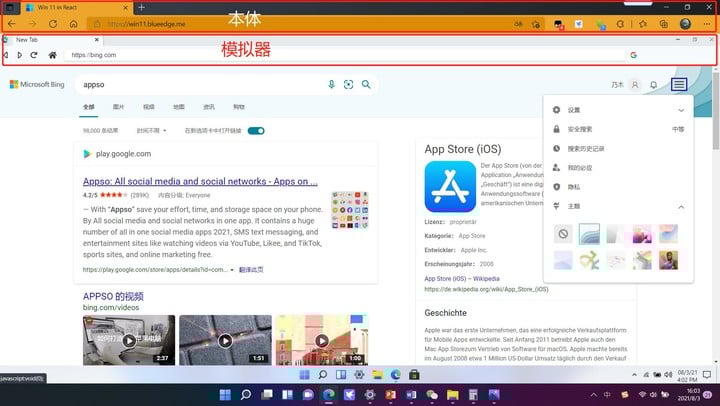This screenshot has width=720, height=406.
Task: Switch to the 图片 search tab
Action: (x=118, y=107)
